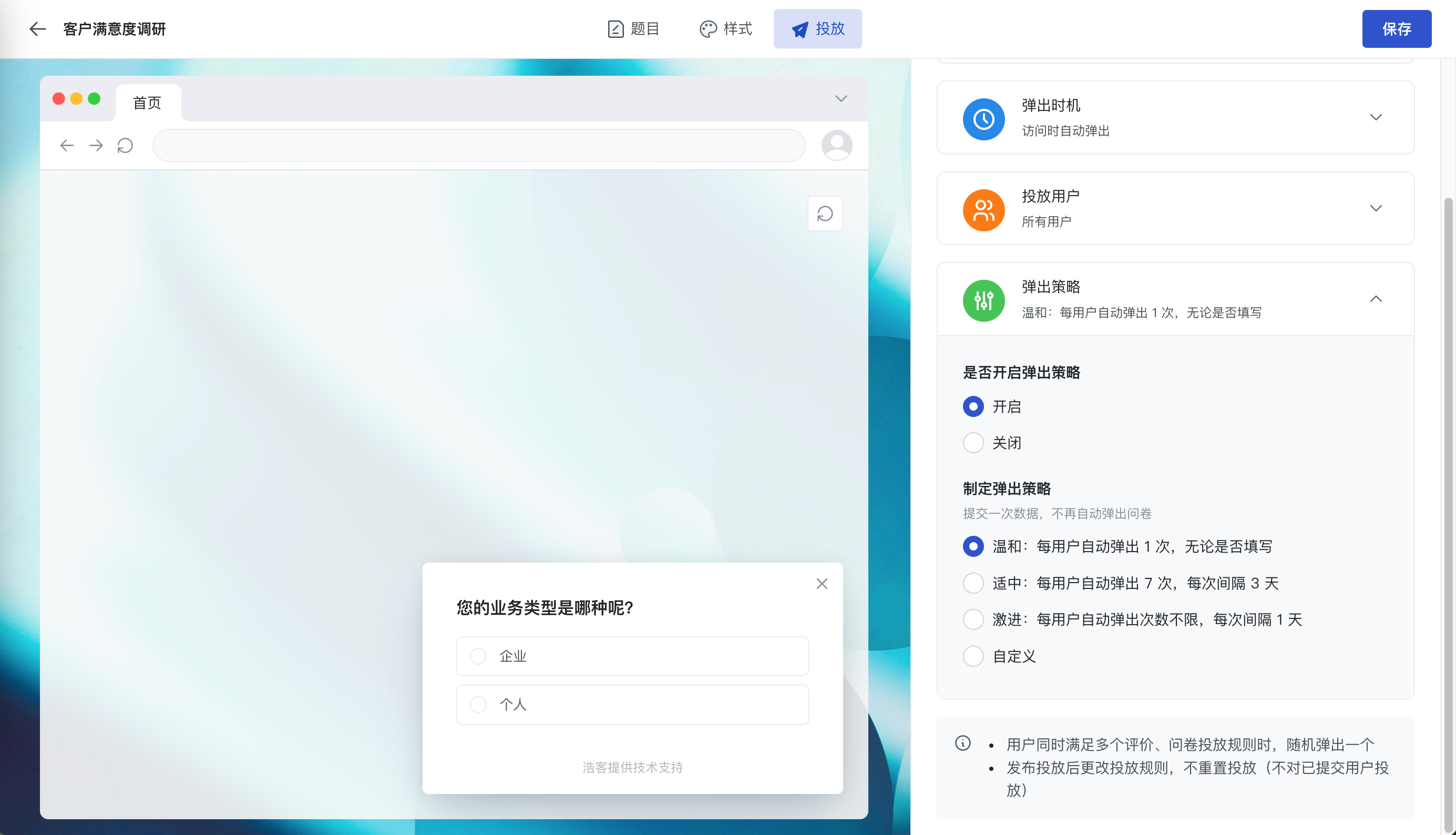Click the 弹出时机 heading text

pos(1051,106)
